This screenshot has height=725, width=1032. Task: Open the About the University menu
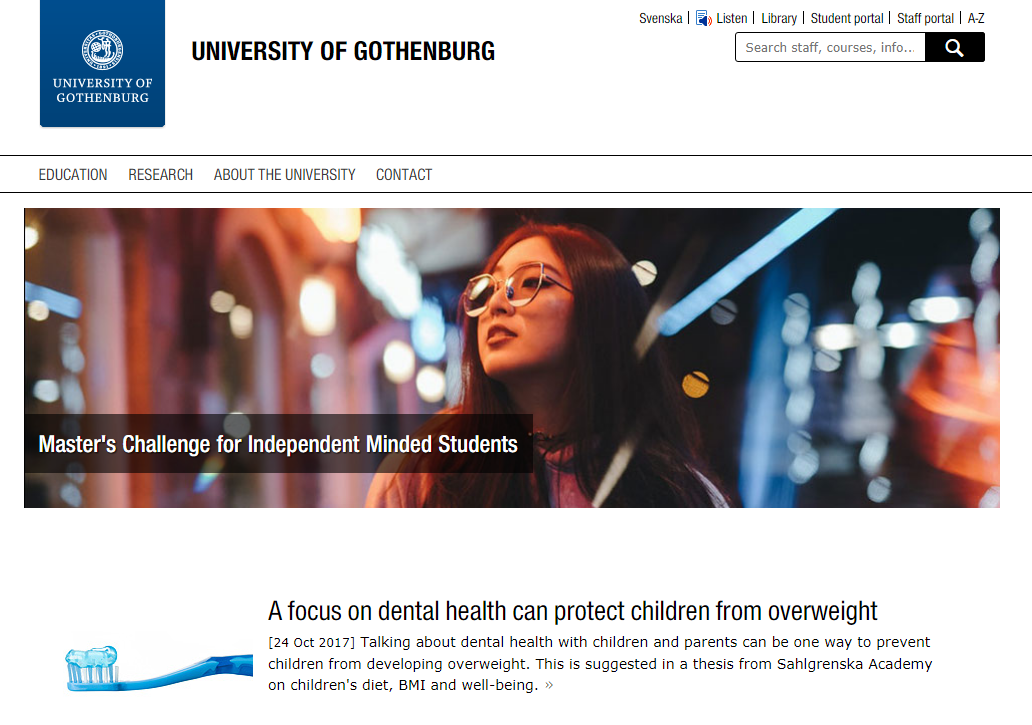point(284,175)
